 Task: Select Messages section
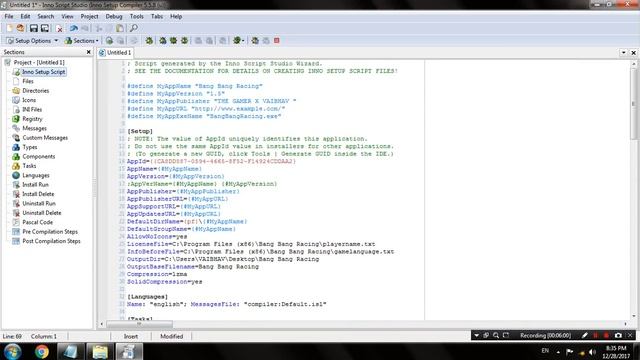pyautogui.click(x=34, y=128)
